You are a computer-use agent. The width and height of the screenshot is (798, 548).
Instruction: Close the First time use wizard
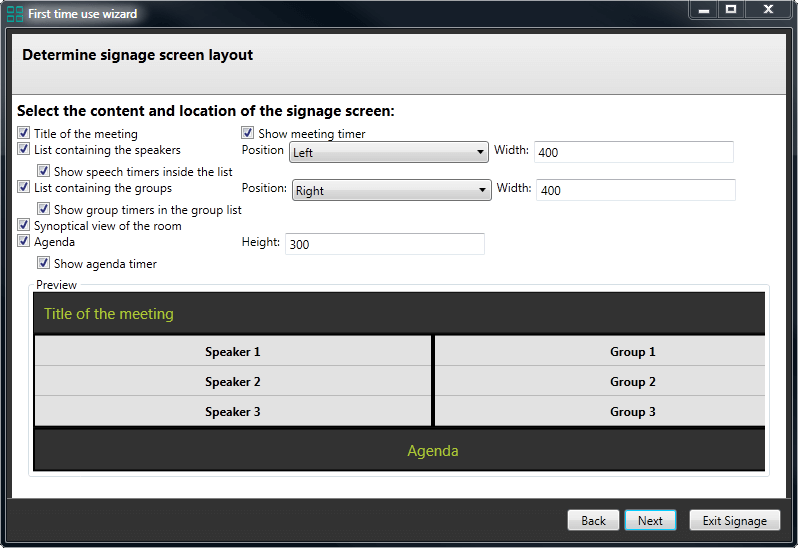768,10
